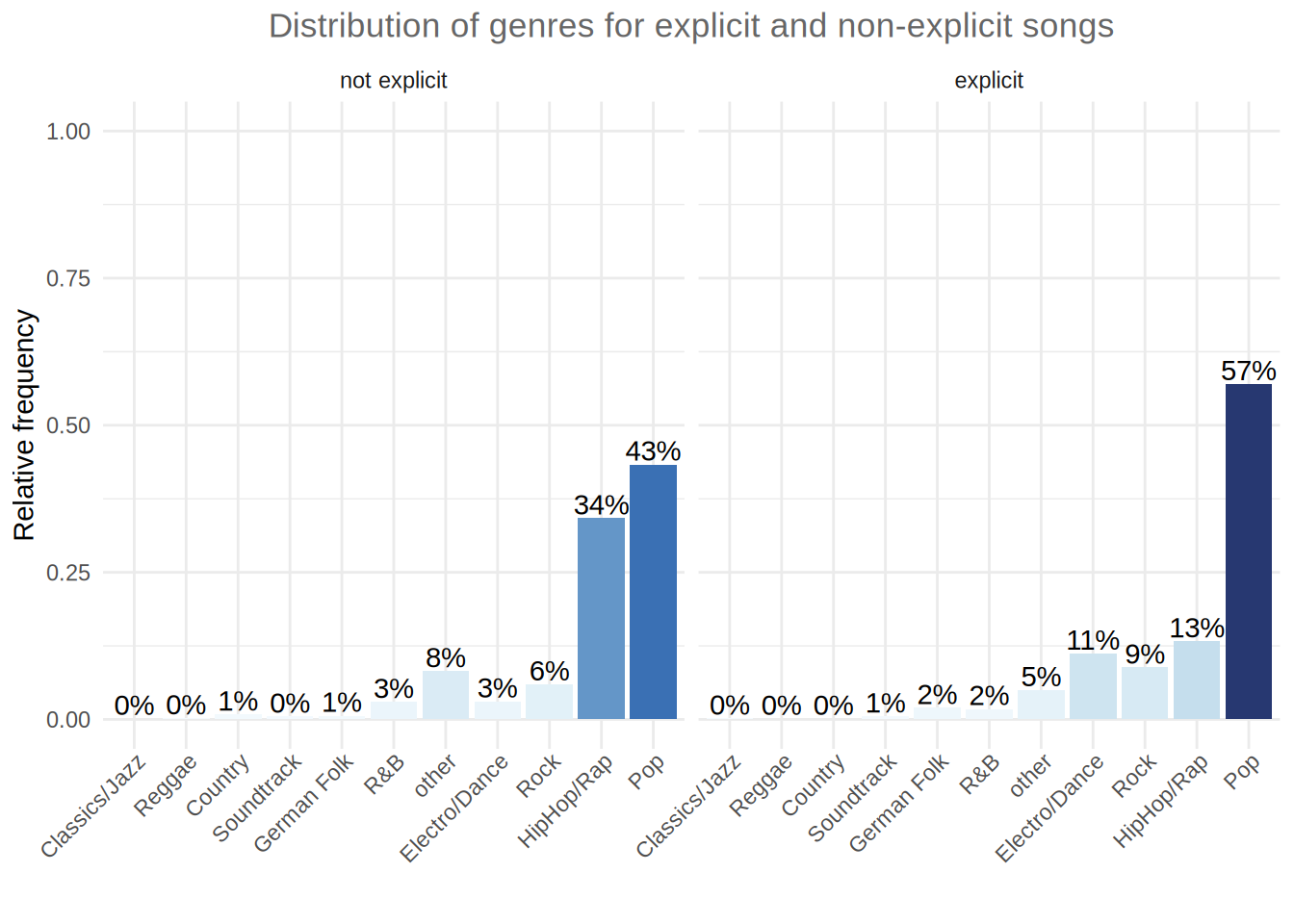The width and height of the screenshot is (1294, 924).
Task: Click the 6% Rock bar in not explicit panel
Action: click(x=550, y=702)
